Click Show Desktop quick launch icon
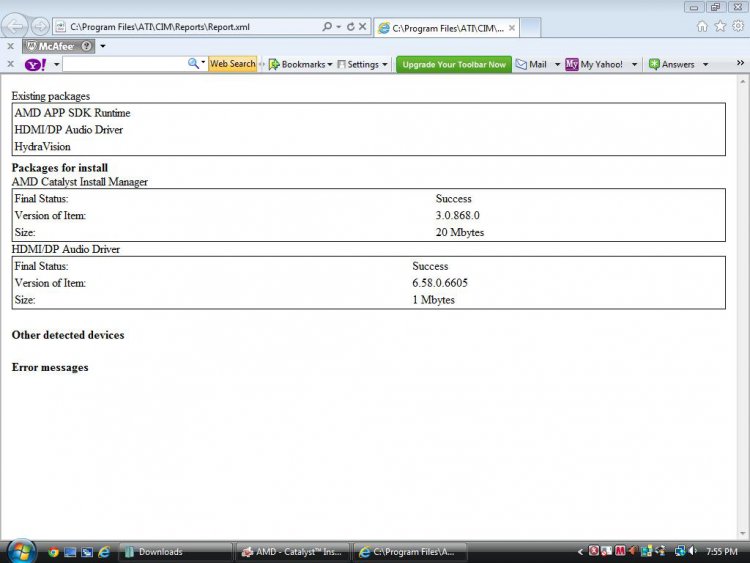 (70, 552)
